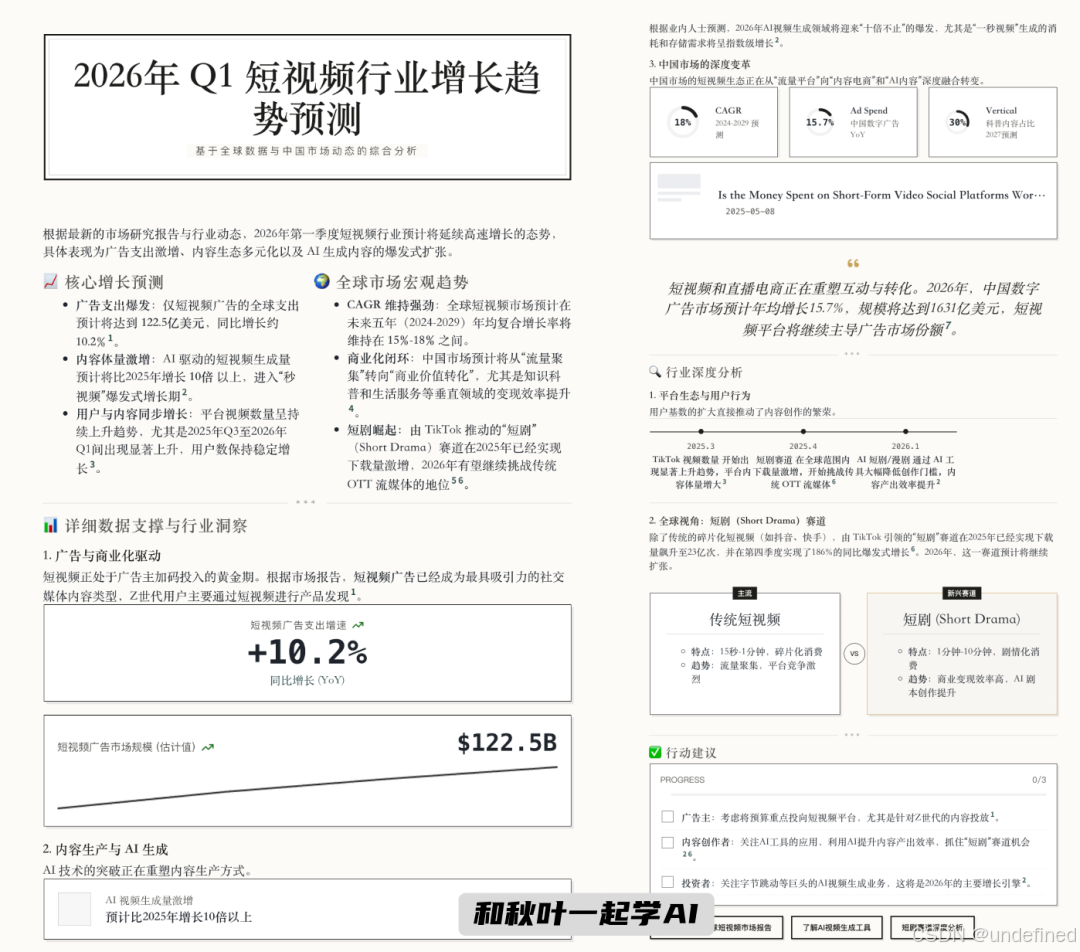Click the heading 1. 广告与商业化驱动

coord(101,555)
